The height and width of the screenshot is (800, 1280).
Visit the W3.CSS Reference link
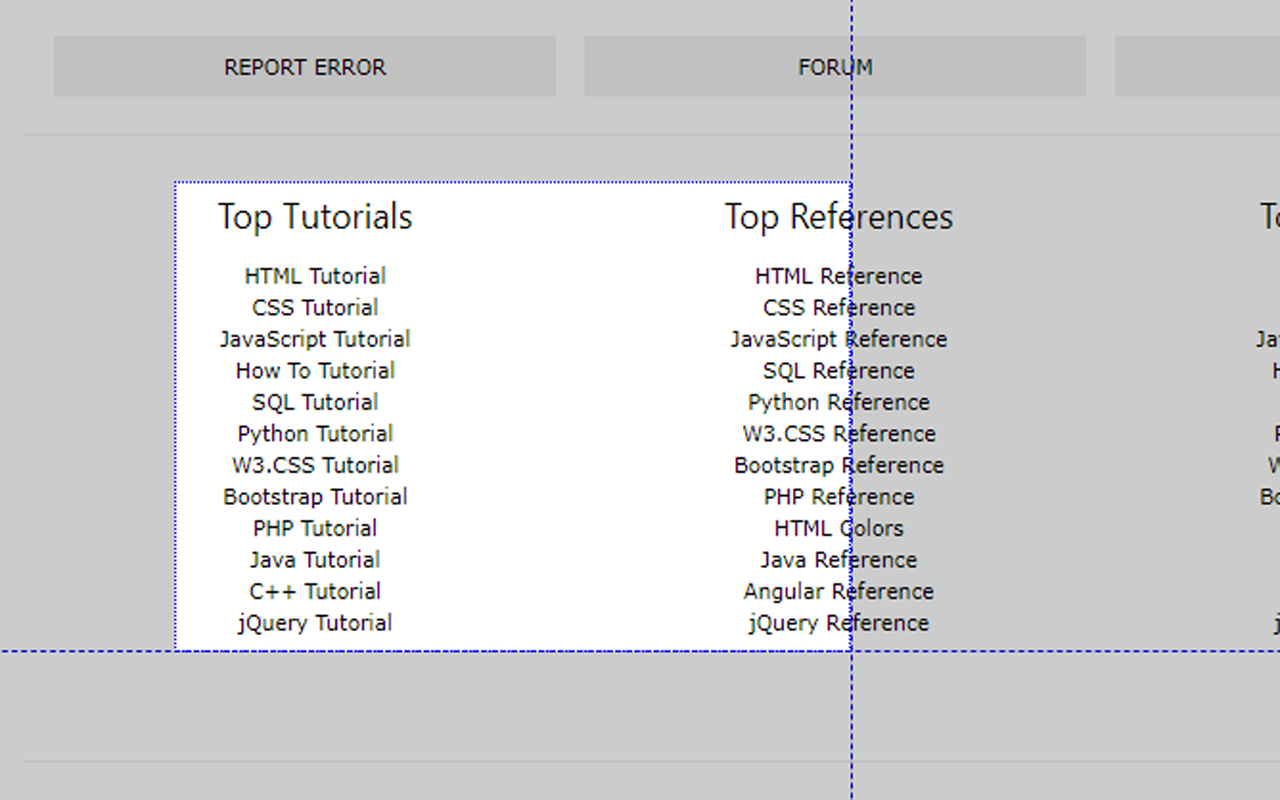coord(839,434)
